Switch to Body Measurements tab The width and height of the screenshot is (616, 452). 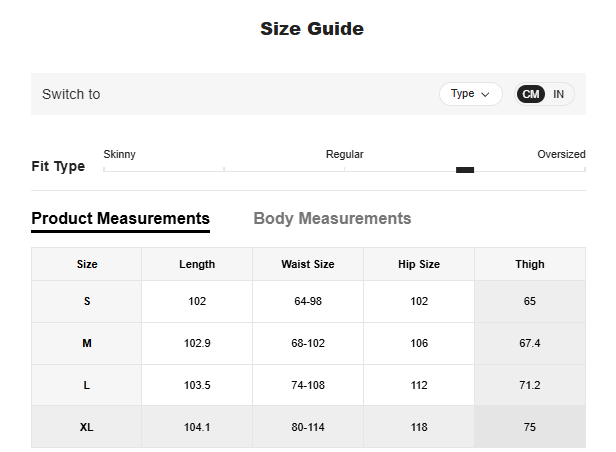coord(332,218)
